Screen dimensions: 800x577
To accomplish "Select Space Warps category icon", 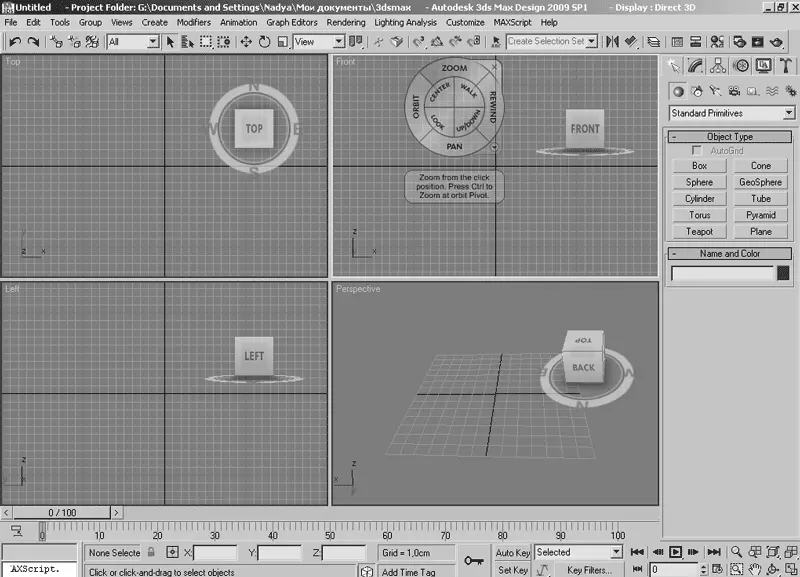I will click(772, 91).
